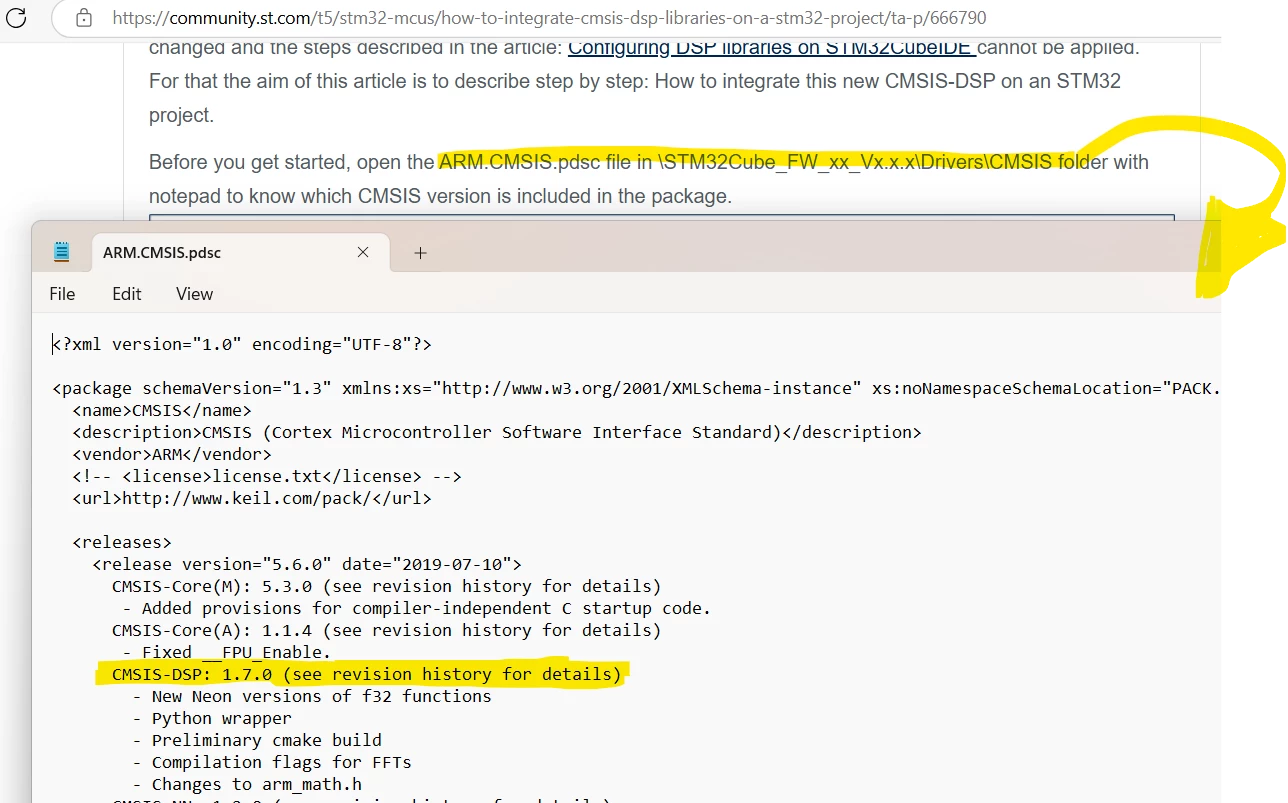
Task: Close the ARM.CMSIS.pdsc tab
Action: click(363, 252)
